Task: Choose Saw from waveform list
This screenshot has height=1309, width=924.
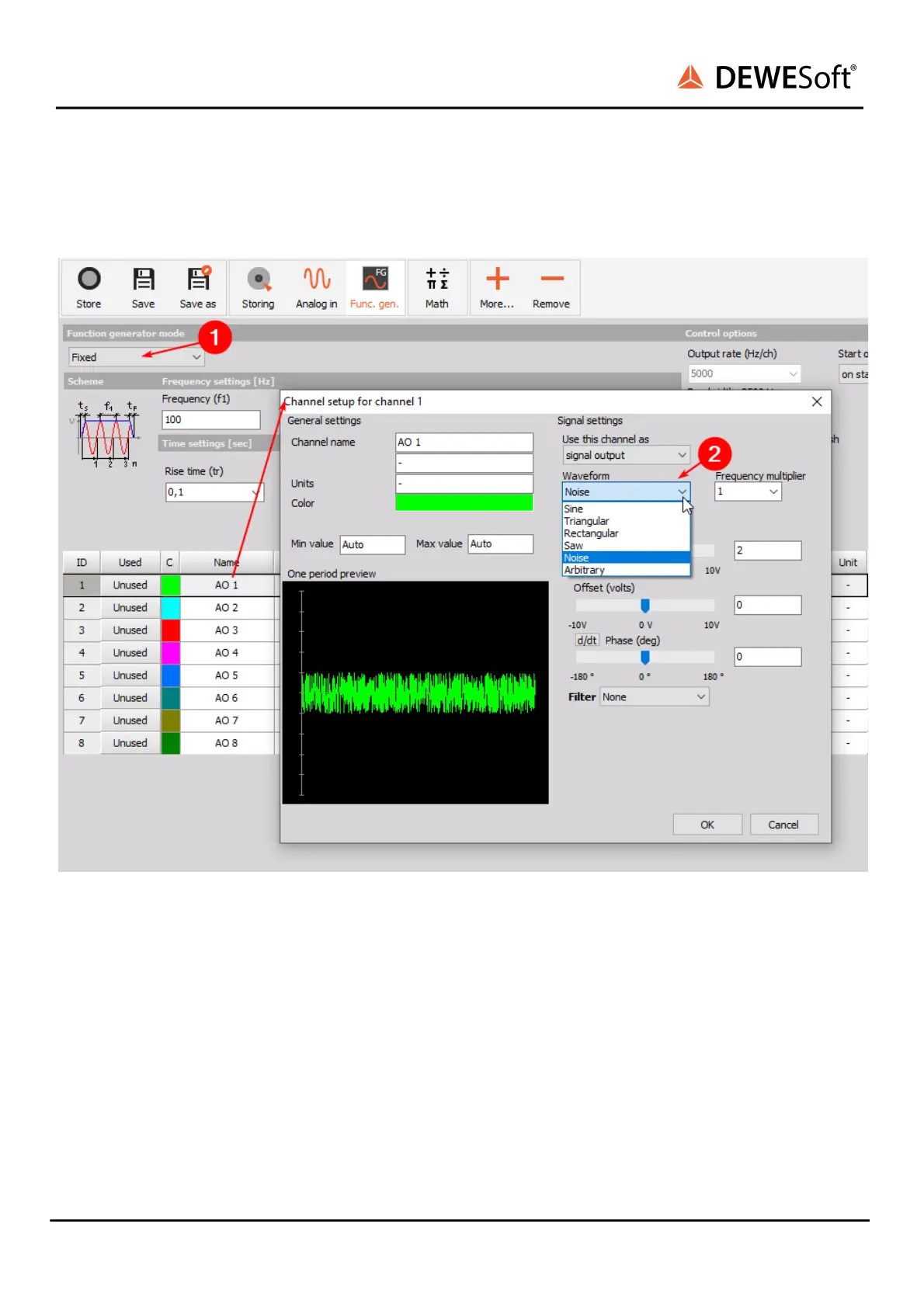Action: click(x=626, y=546)
